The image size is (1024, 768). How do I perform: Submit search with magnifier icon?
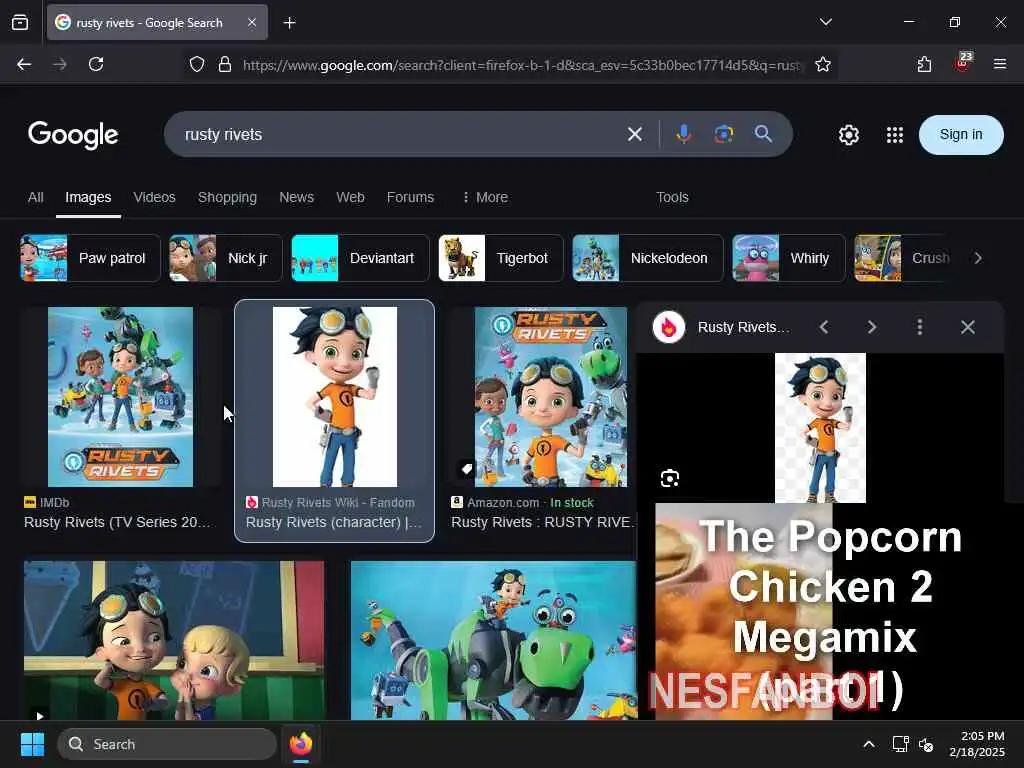pyautogui.click(x=763, y=134)
